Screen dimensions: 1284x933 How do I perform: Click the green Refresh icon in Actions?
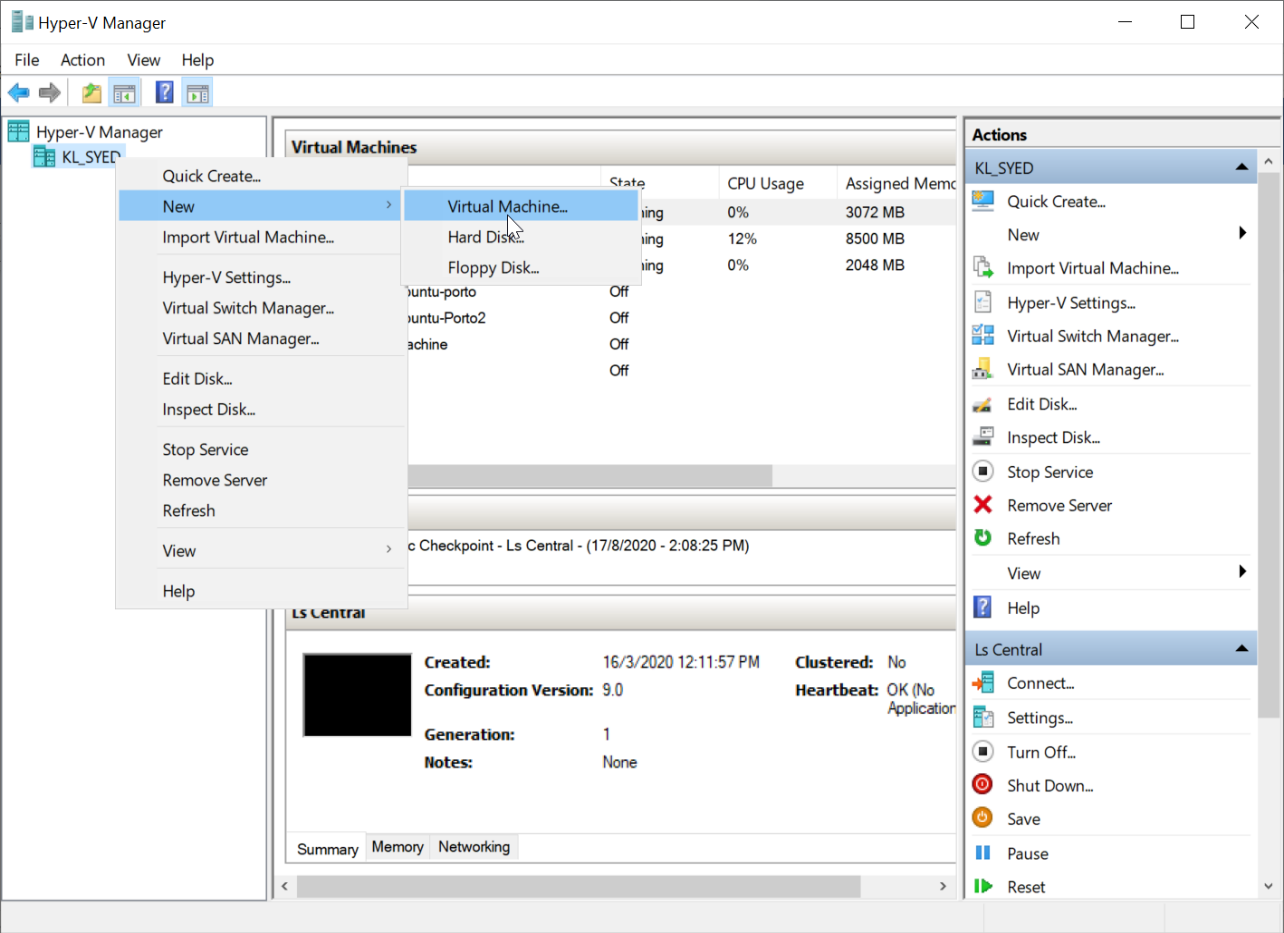pyautogui.click(x=983, y=538)
